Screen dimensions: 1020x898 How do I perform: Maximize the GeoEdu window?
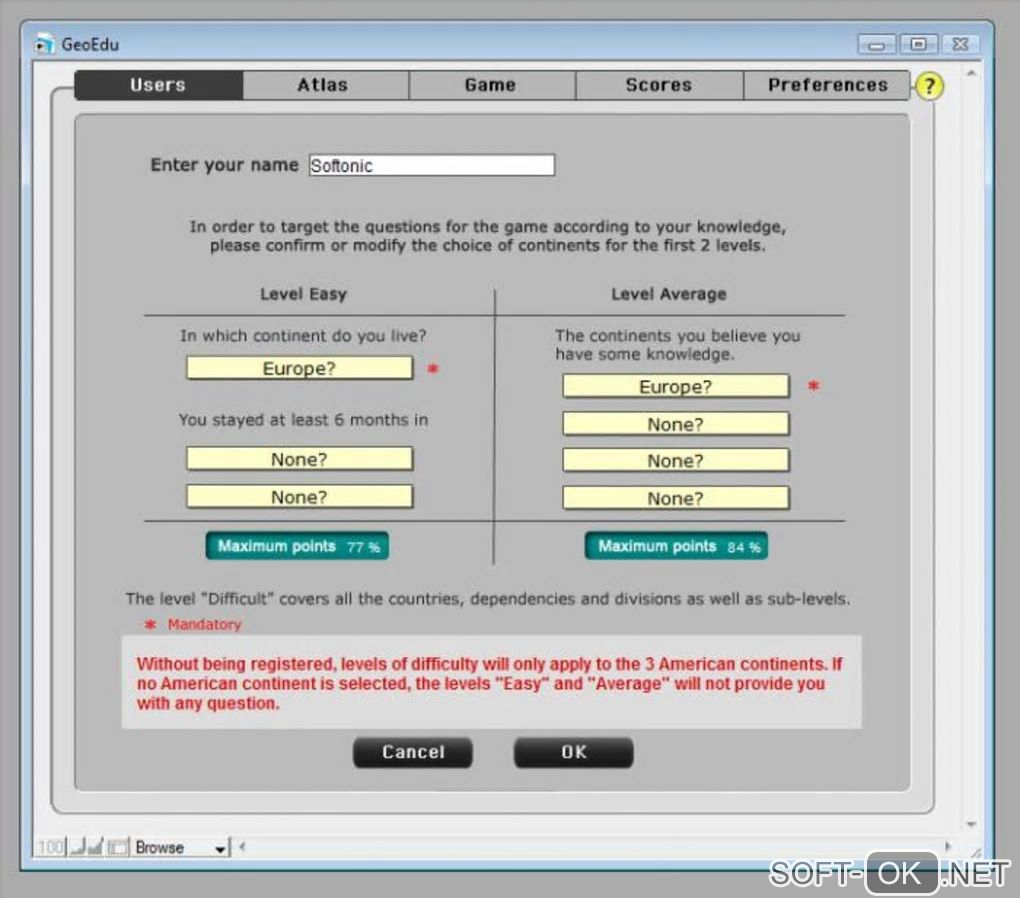click(918, 44)
